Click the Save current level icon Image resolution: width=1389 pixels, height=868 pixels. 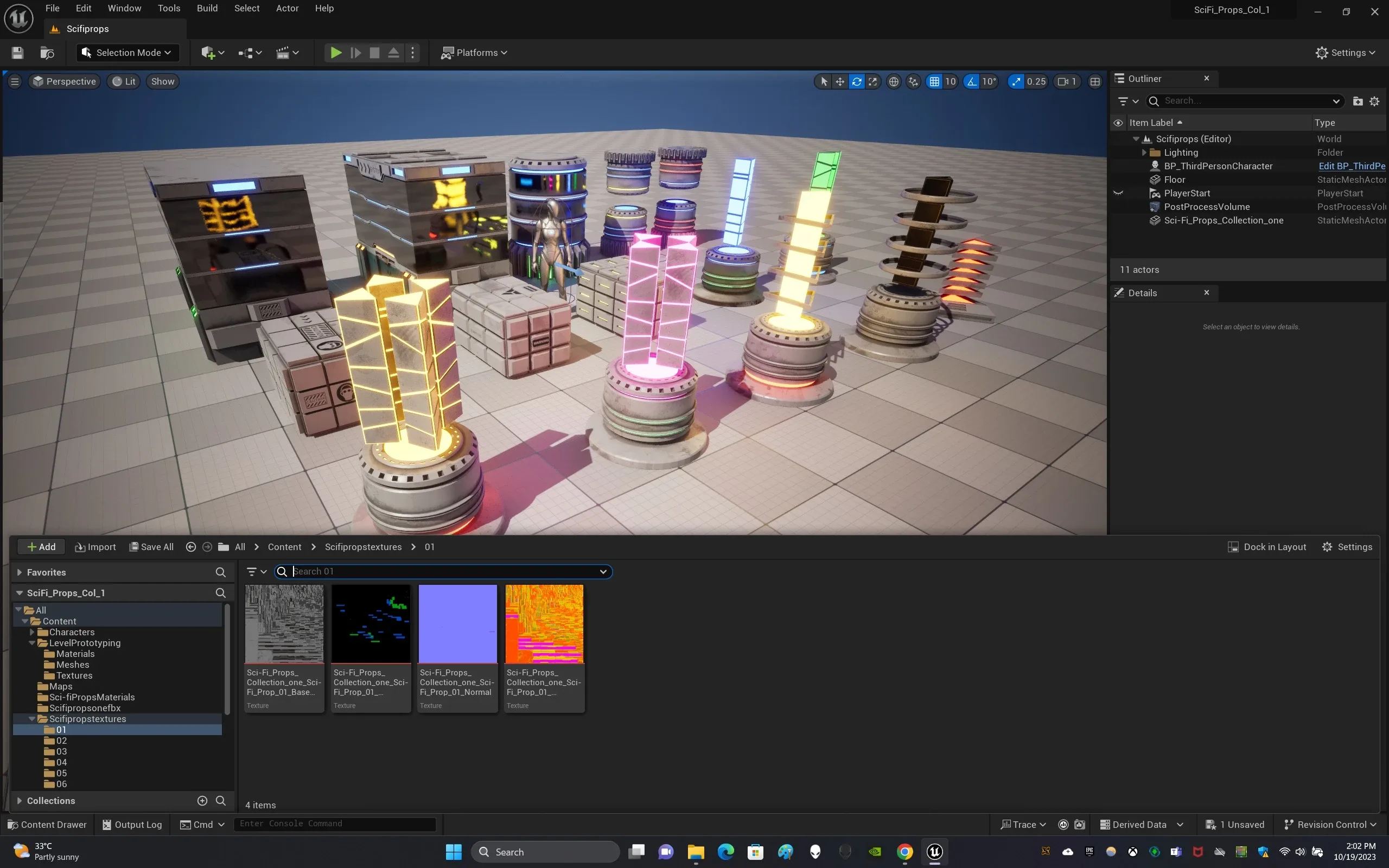pos(17,53)
